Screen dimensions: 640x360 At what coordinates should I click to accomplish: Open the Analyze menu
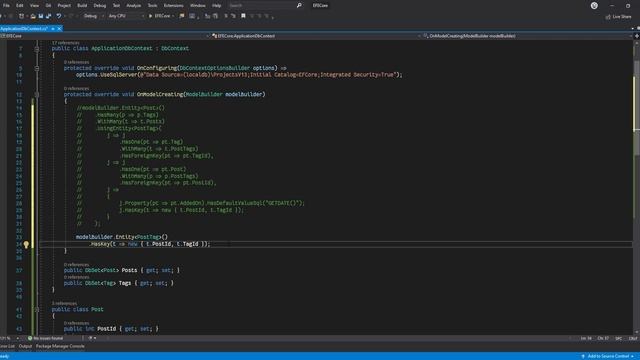tap(133, 6)
